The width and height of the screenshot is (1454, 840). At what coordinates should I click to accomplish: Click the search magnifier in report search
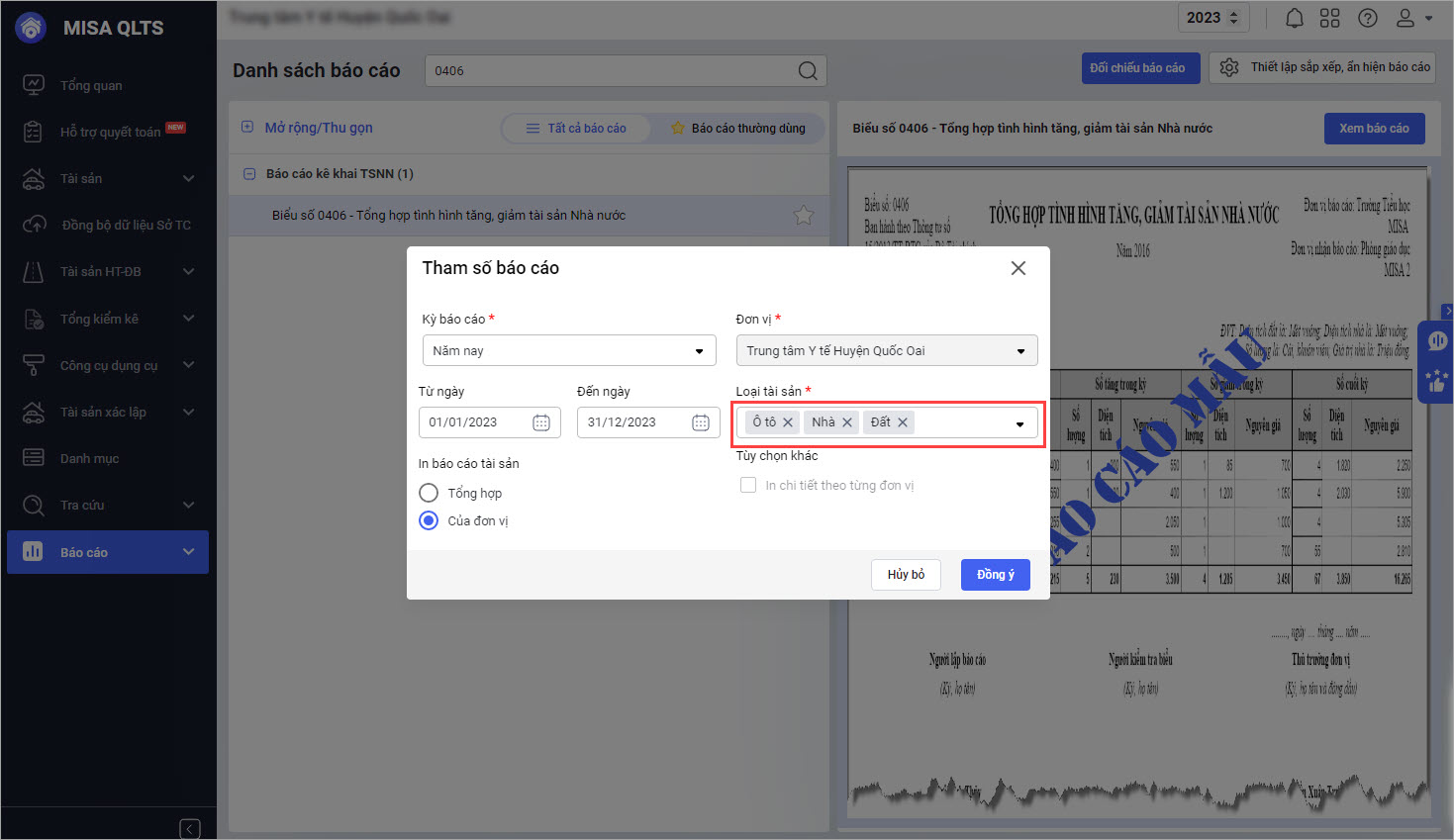tap(808, 70)
